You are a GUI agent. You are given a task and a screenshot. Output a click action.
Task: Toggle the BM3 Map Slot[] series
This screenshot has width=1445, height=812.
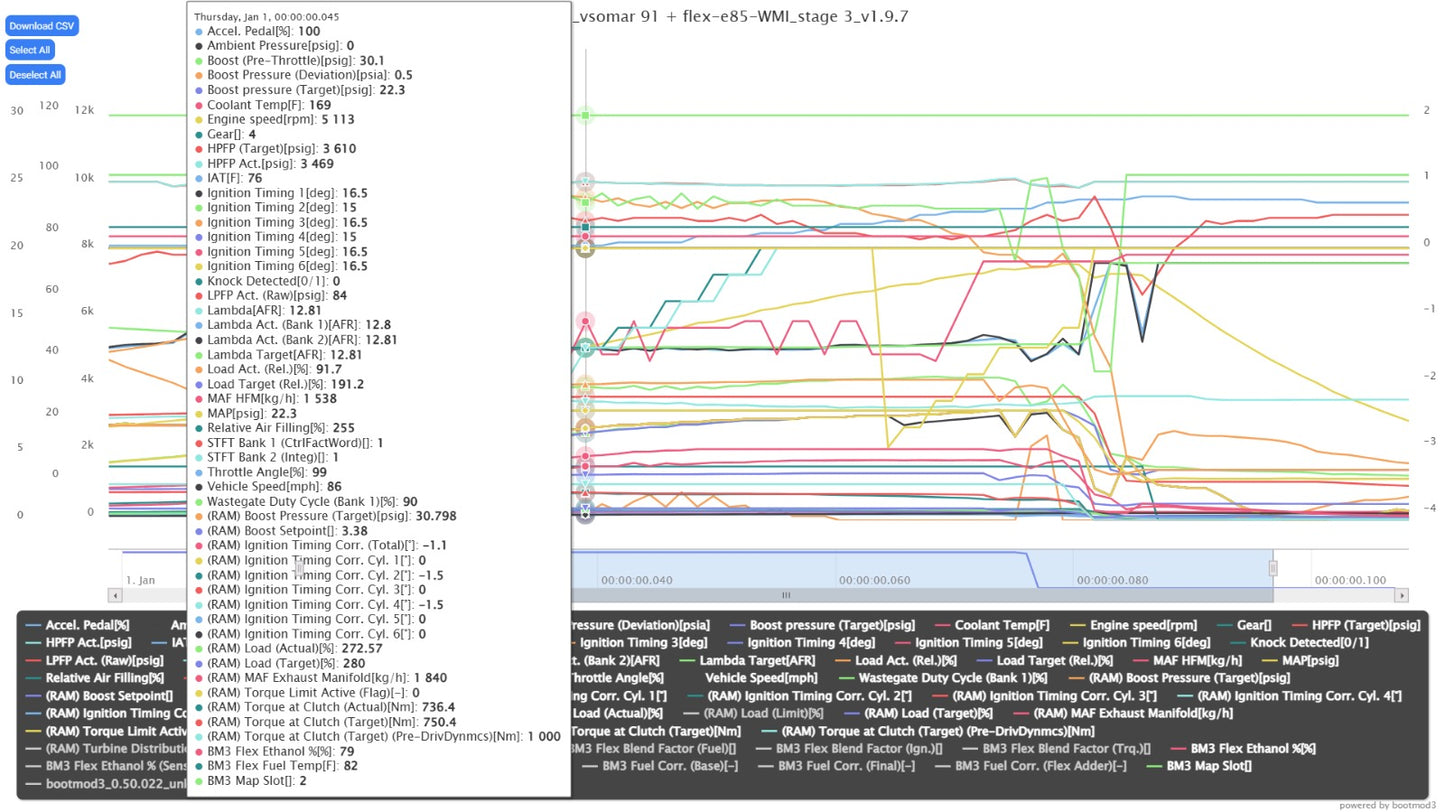click(1207, 766)
